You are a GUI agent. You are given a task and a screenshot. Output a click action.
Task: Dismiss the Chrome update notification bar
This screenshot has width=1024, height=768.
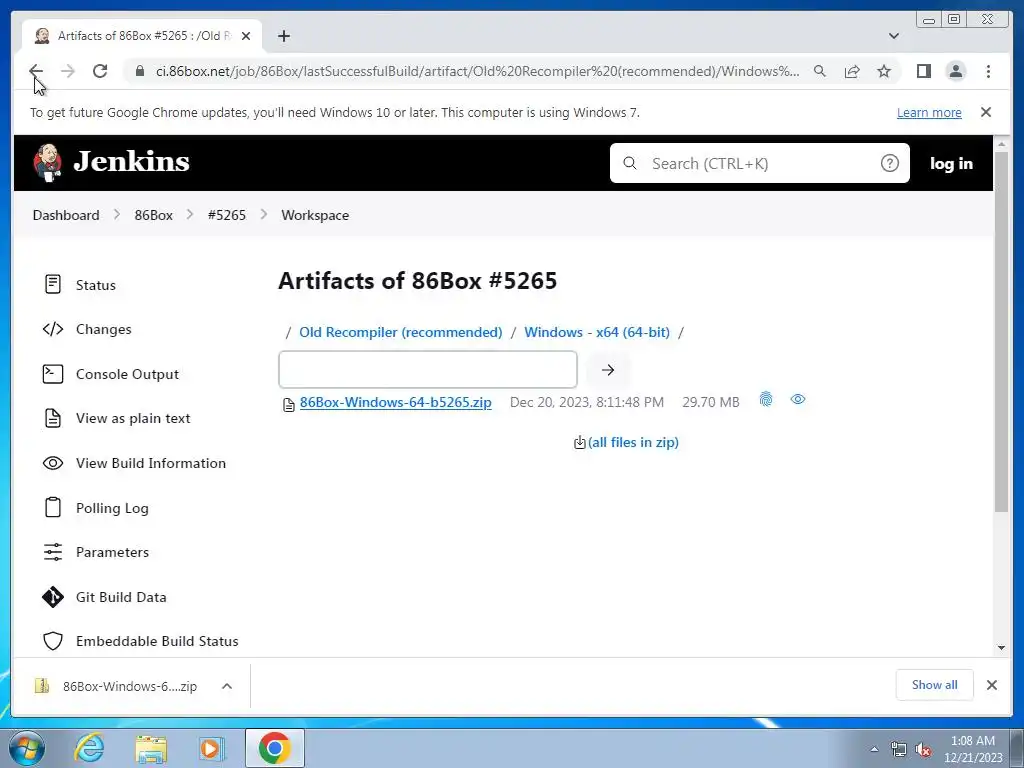click(986, 112)
